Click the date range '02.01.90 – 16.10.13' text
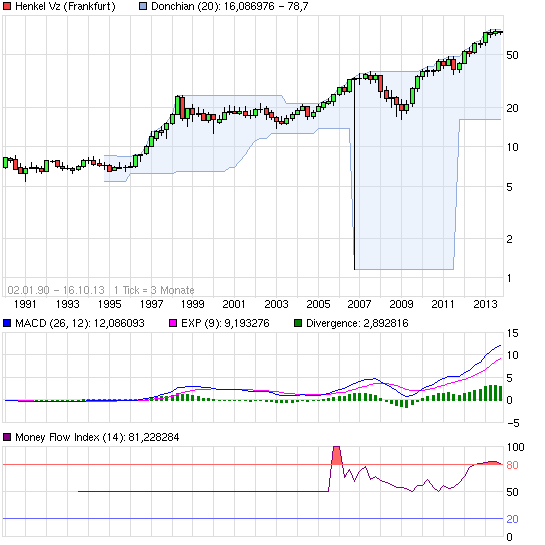Viewport: 545px width, 545px height. tap(56, 290)
